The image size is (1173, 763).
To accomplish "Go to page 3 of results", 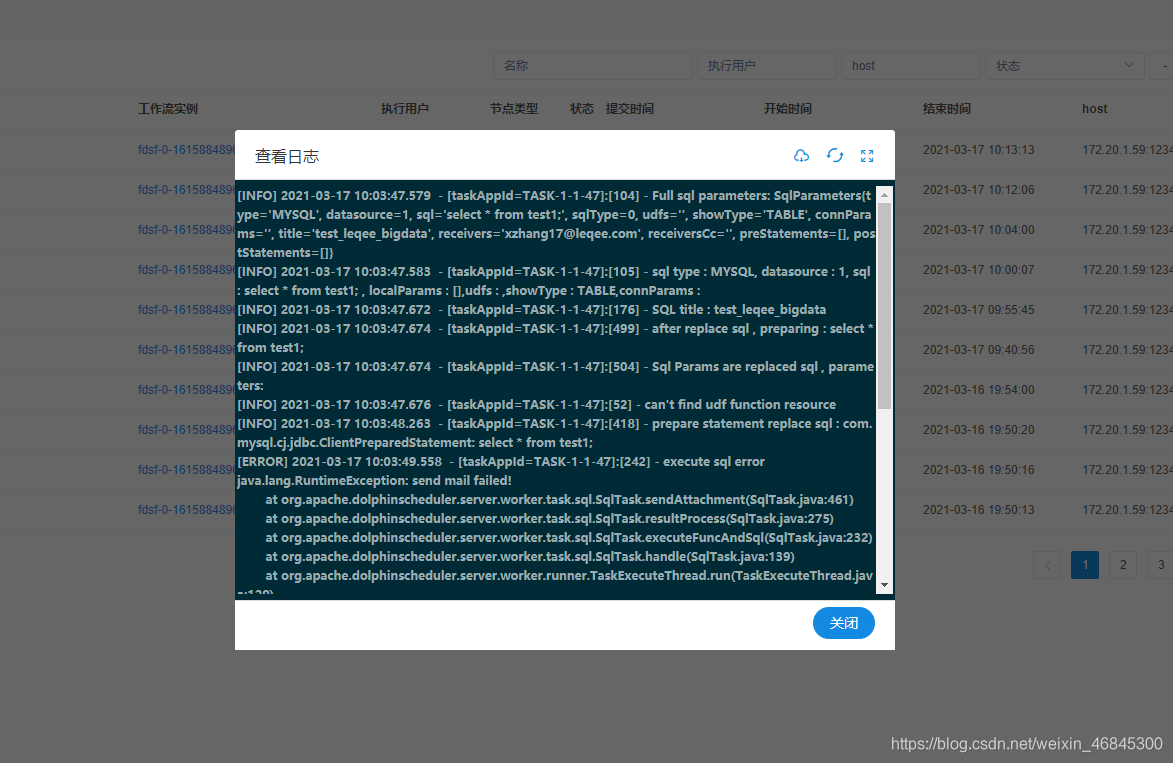I will (x=1159, y=565).
